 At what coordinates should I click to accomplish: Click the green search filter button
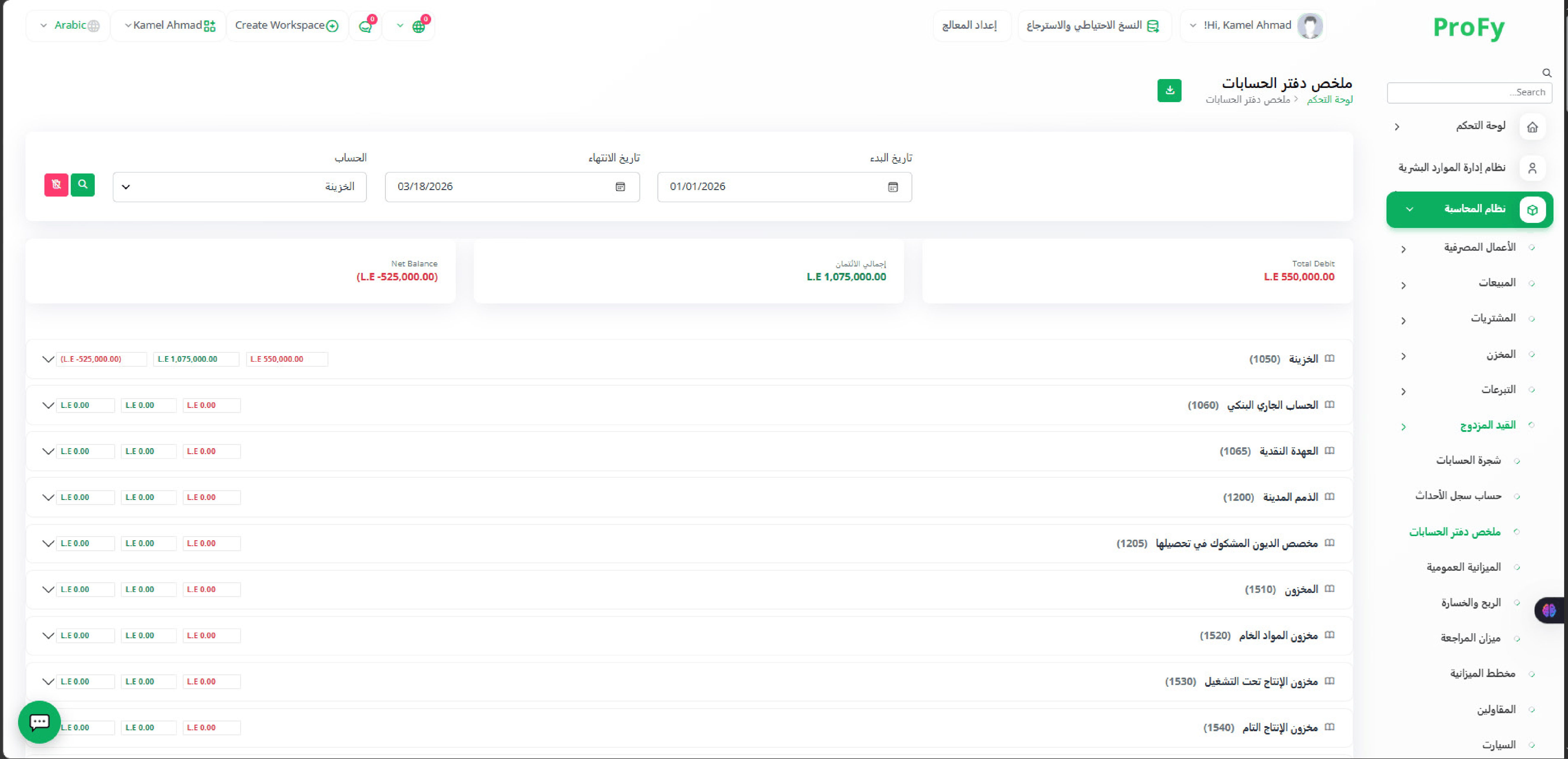(x=83, y=184)
